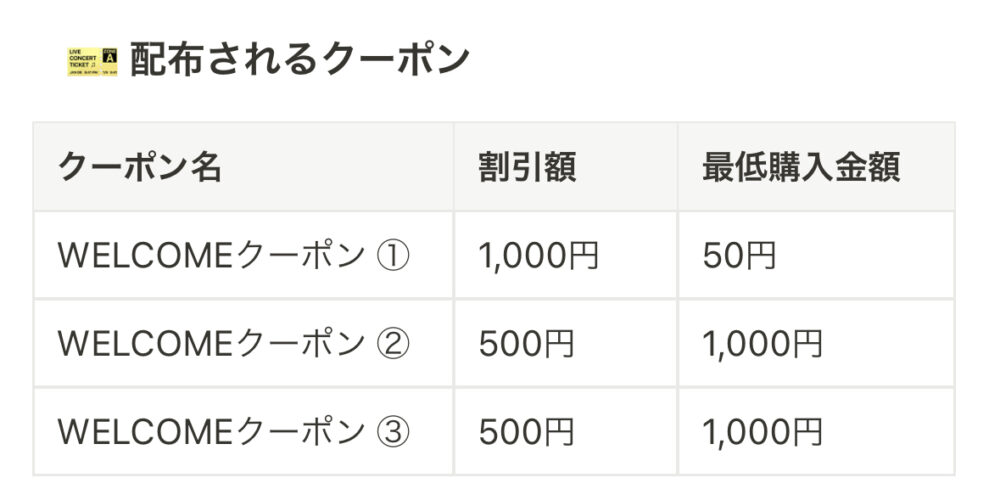The image size is (1000, 489).
Task: Select the WELCOMEクーポン ① row name
Action: point(233,256)
